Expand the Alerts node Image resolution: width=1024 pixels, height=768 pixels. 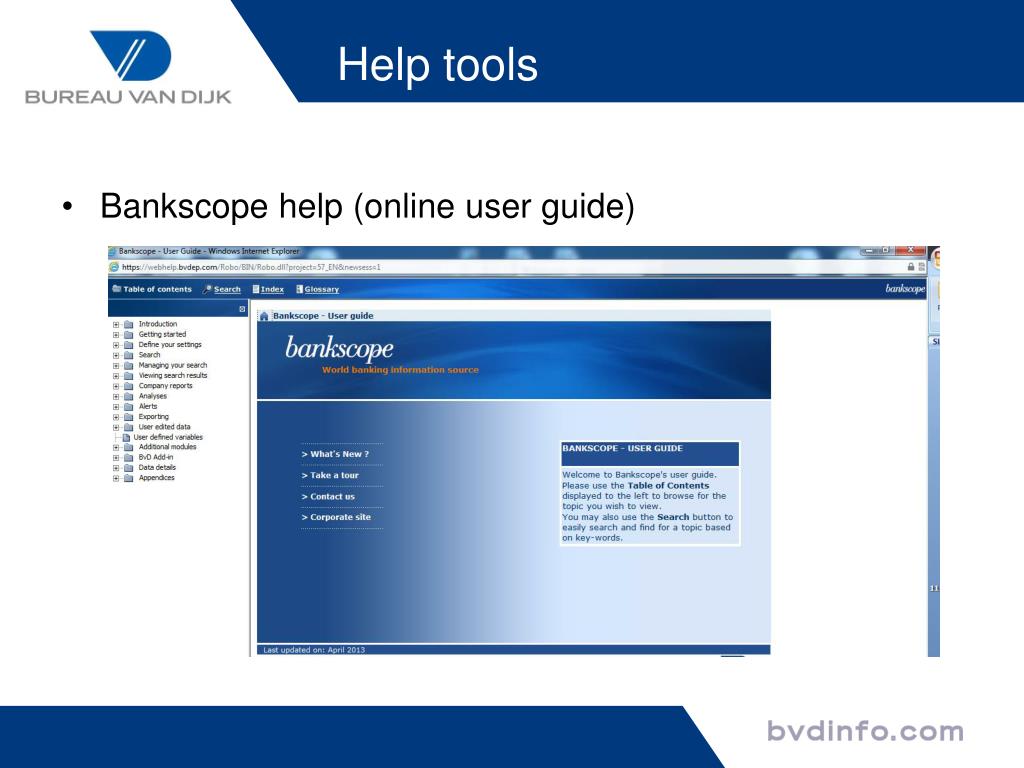(116, 407)
